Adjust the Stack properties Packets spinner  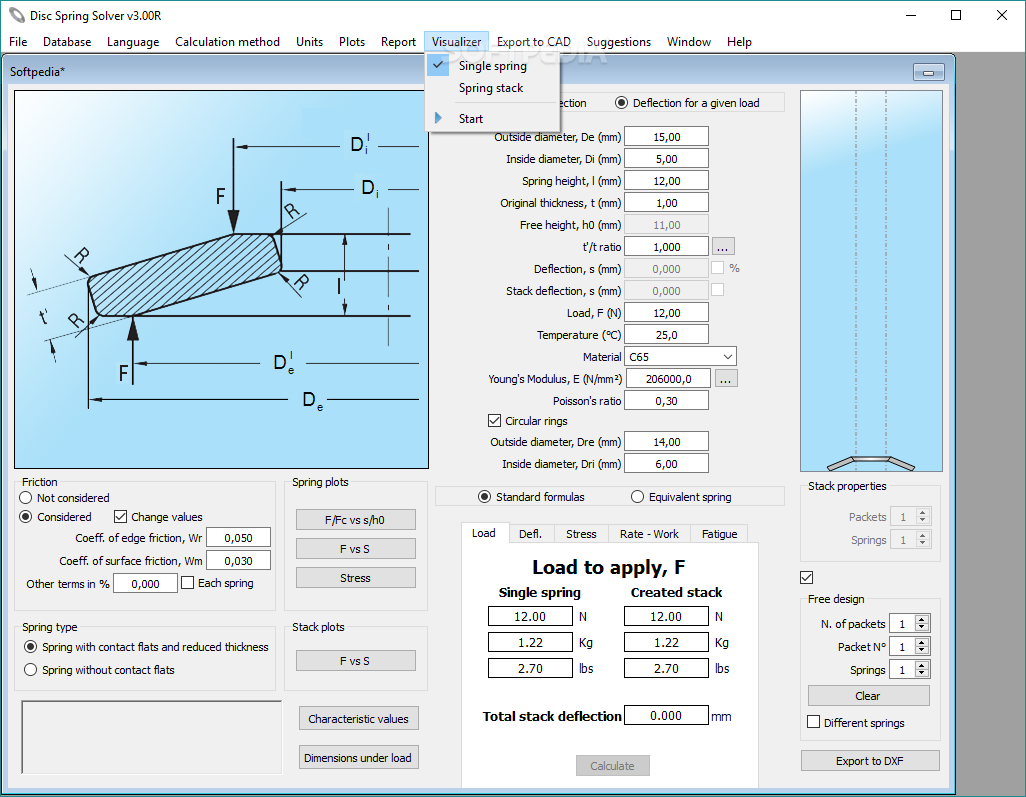coord(923,516)
